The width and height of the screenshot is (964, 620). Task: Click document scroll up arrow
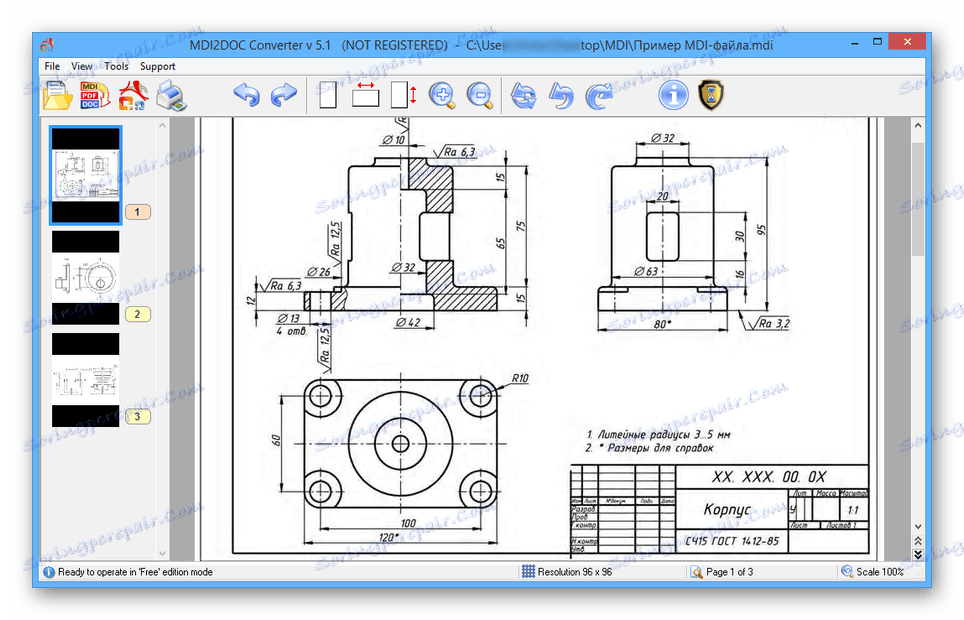tap(918, 125)
